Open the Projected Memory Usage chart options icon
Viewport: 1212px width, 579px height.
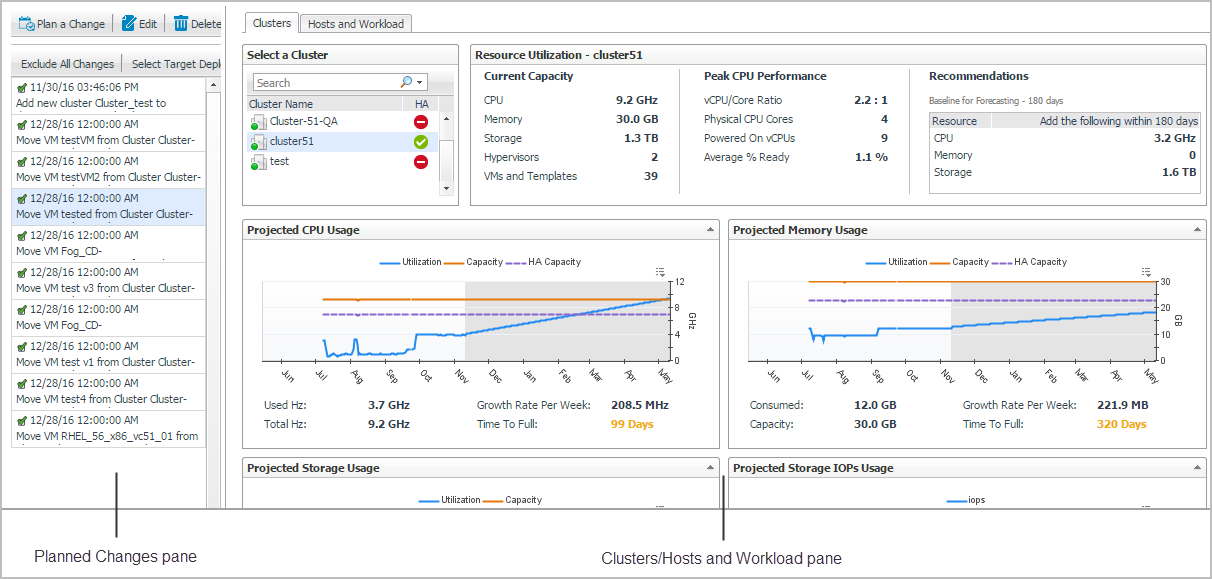click(1146, 271)
